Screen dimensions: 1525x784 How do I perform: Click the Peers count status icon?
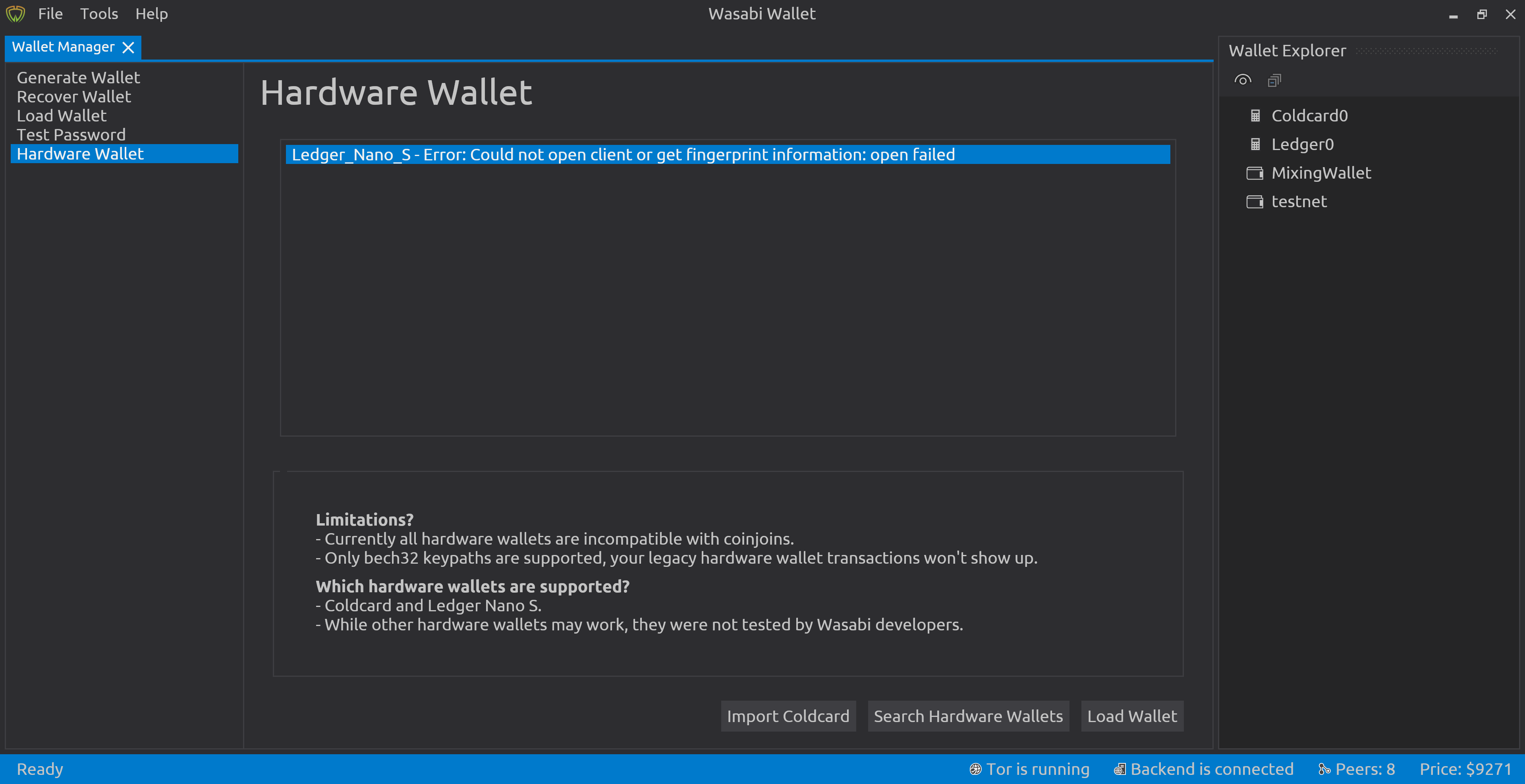tap(1324, 769)
